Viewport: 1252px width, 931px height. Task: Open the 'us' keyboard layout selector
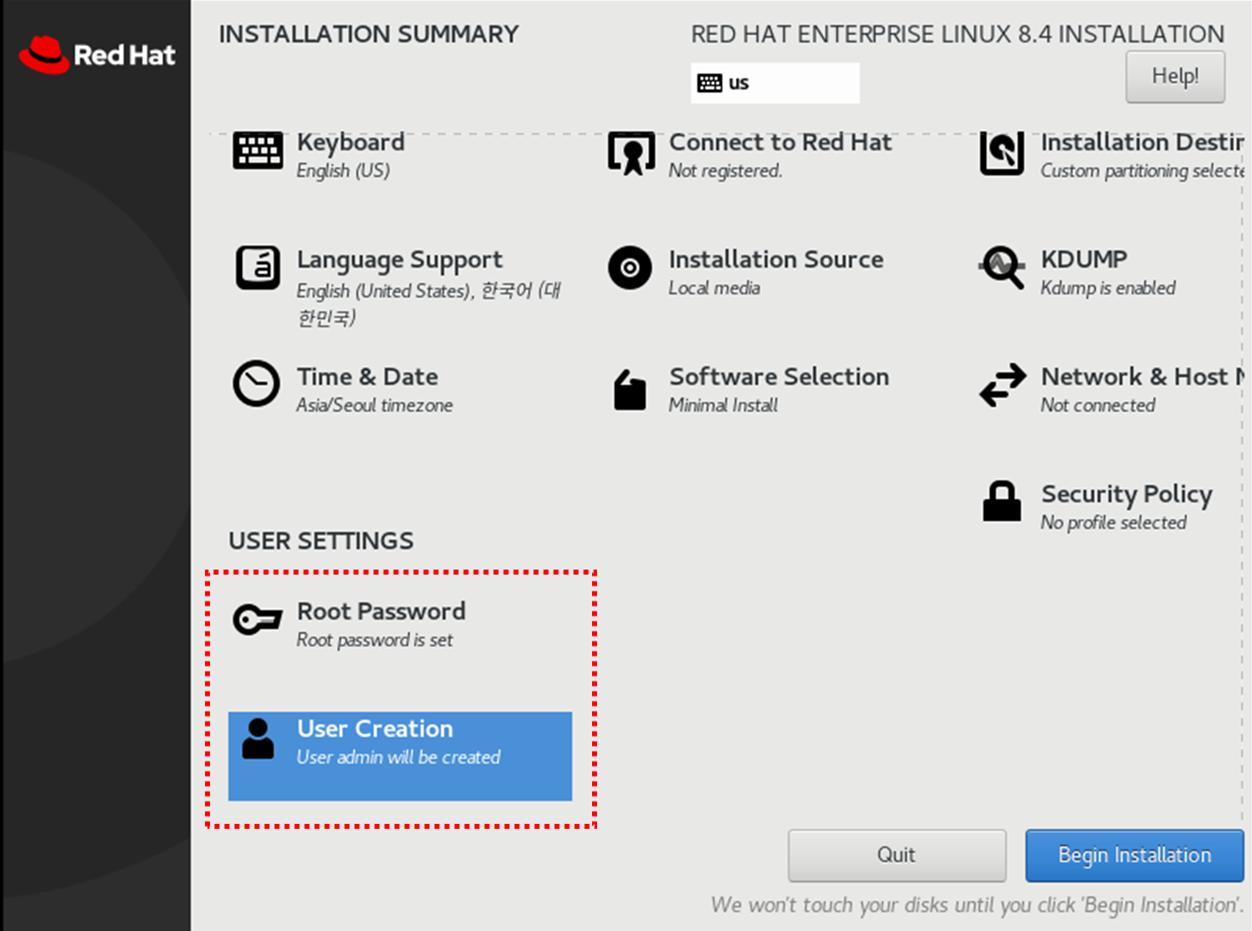[x=775, y=83]
